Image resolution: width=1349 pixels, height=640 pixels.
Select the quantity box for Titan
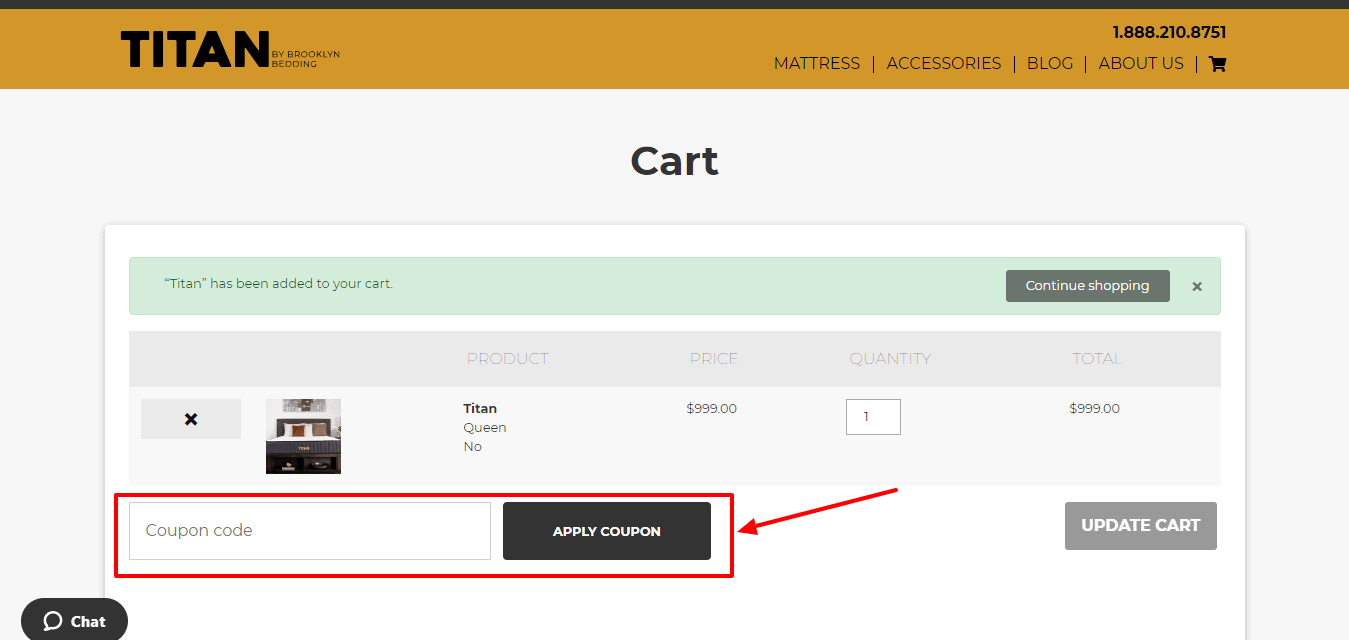click(873, 417)
